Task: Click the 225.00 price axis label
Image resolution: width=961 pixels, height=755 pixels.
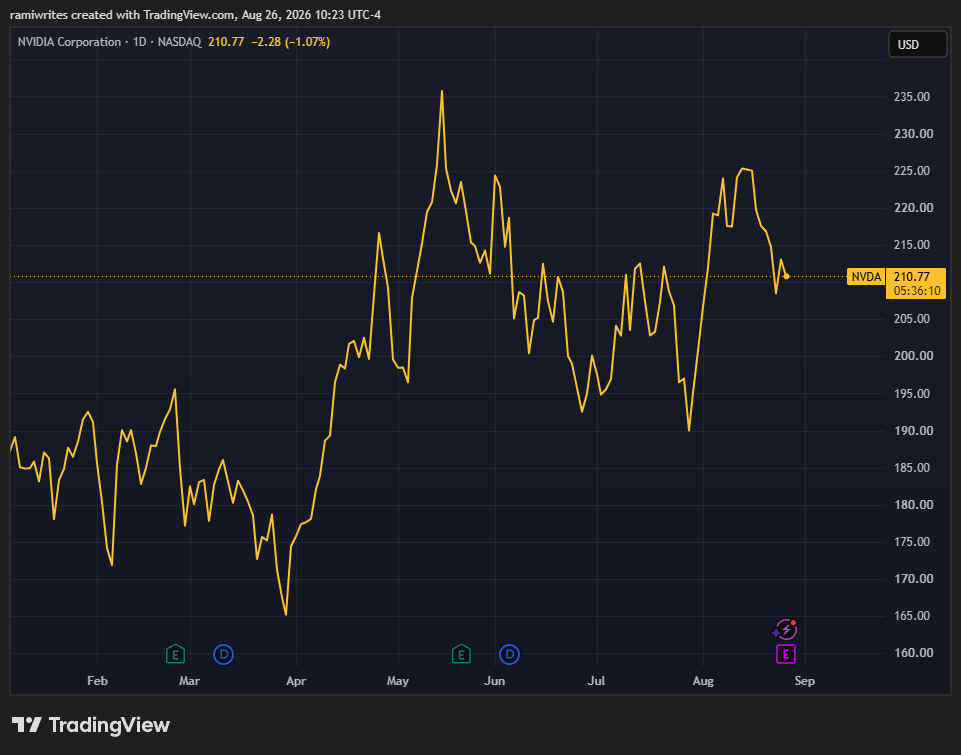Action: [x=912, y=170]
